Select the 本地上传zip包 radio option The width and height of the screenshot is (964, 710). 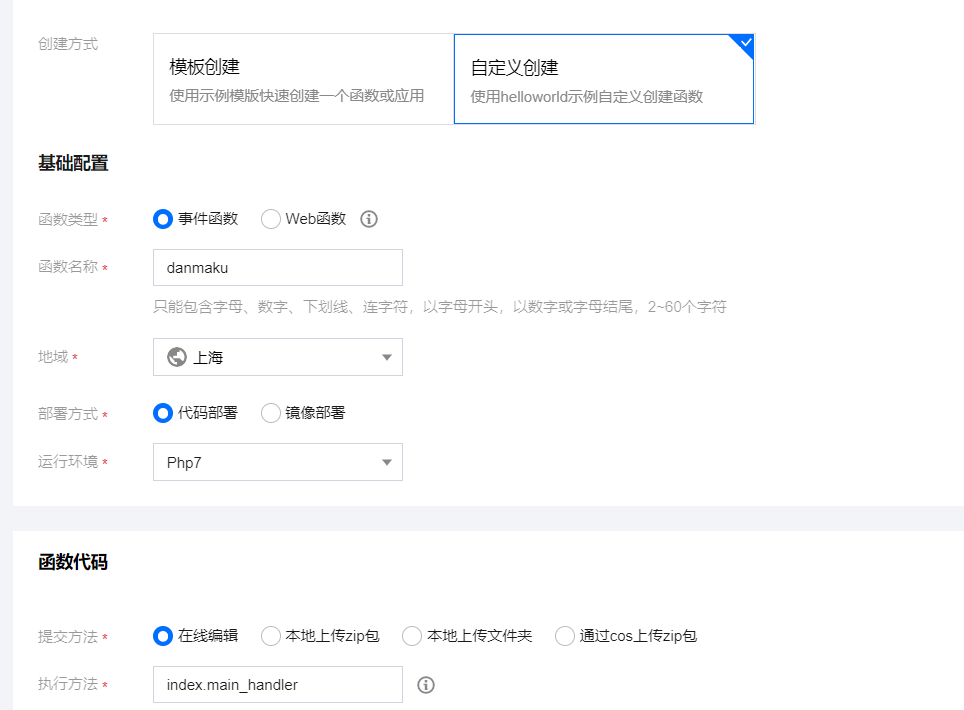(271, 636)
